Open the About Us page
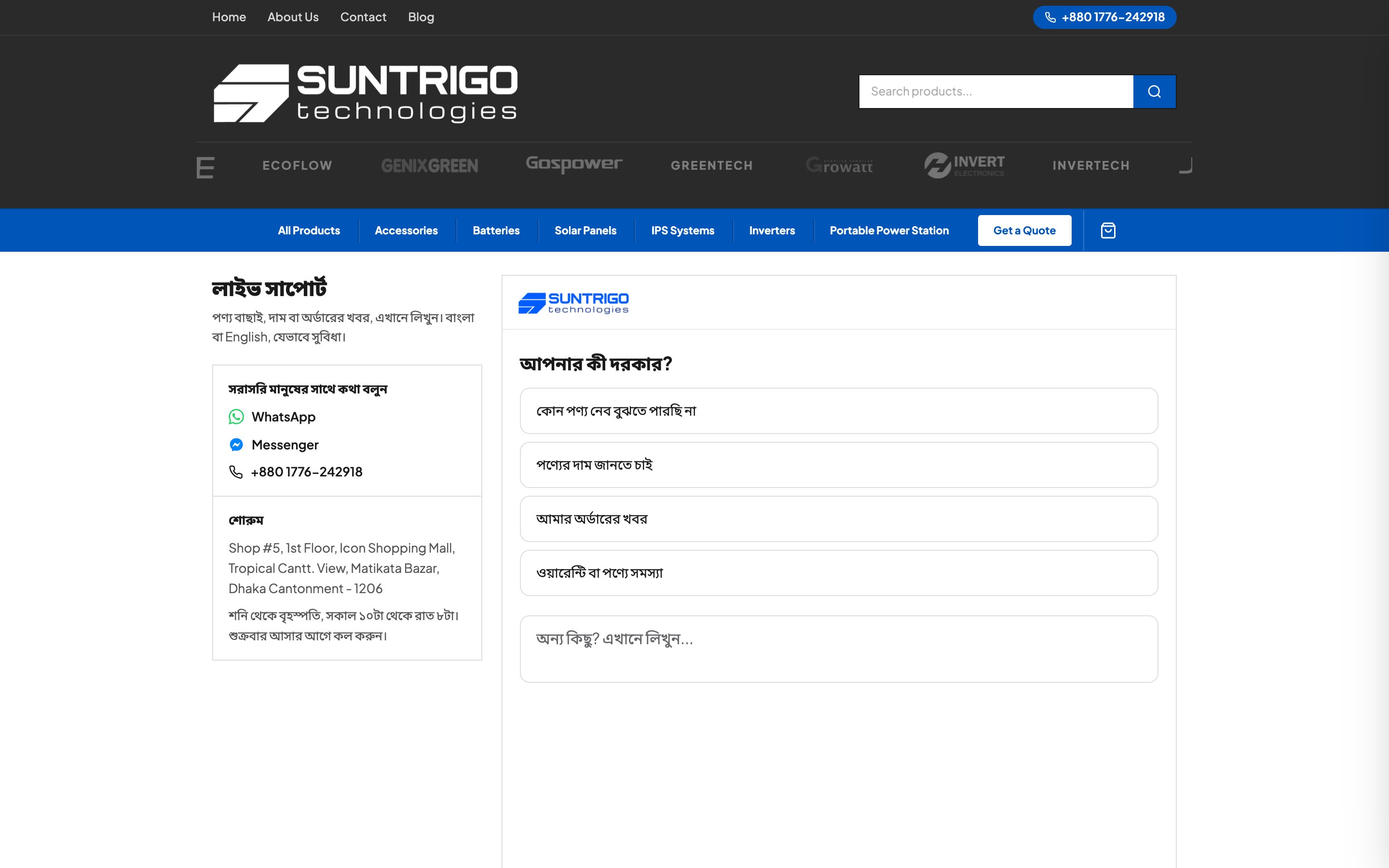 tap(293, 17)
